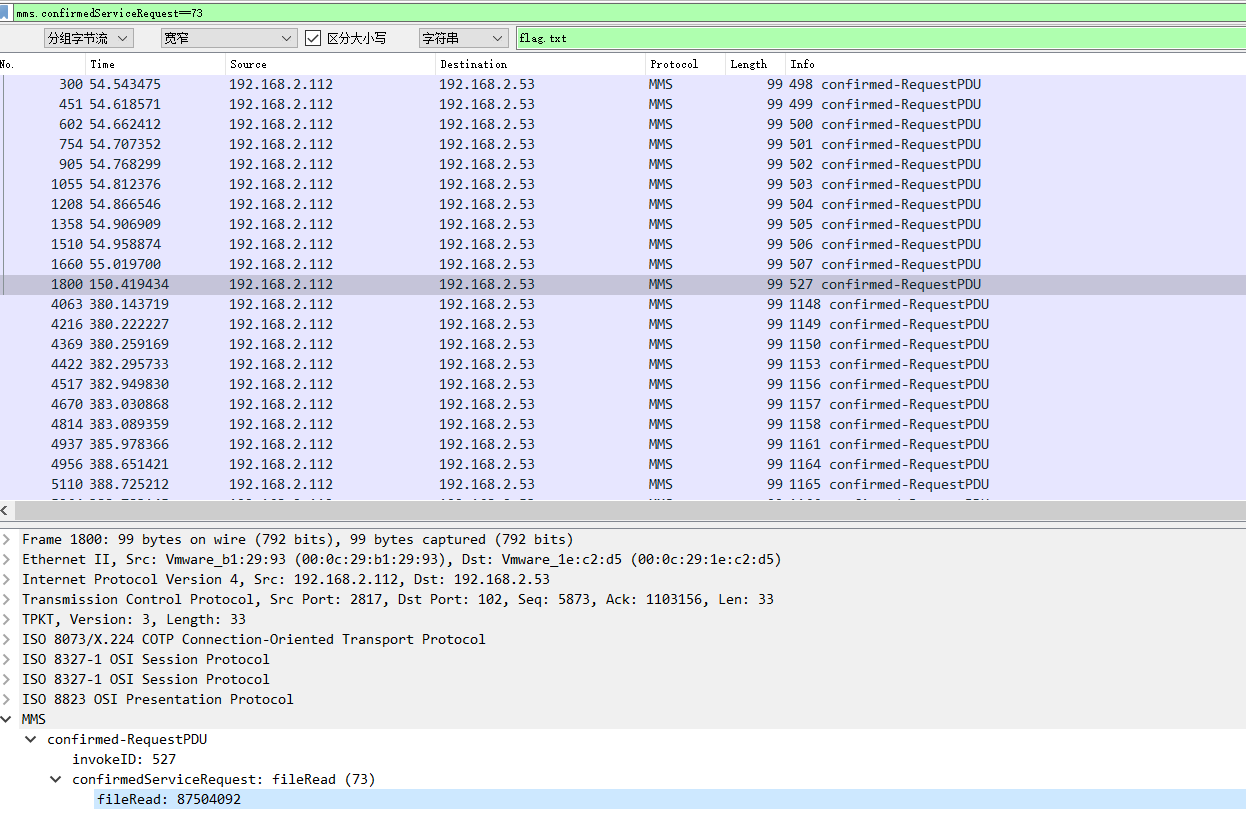Select packet number 4063
The image size is (1246, 839).
[x=623, y=304]
